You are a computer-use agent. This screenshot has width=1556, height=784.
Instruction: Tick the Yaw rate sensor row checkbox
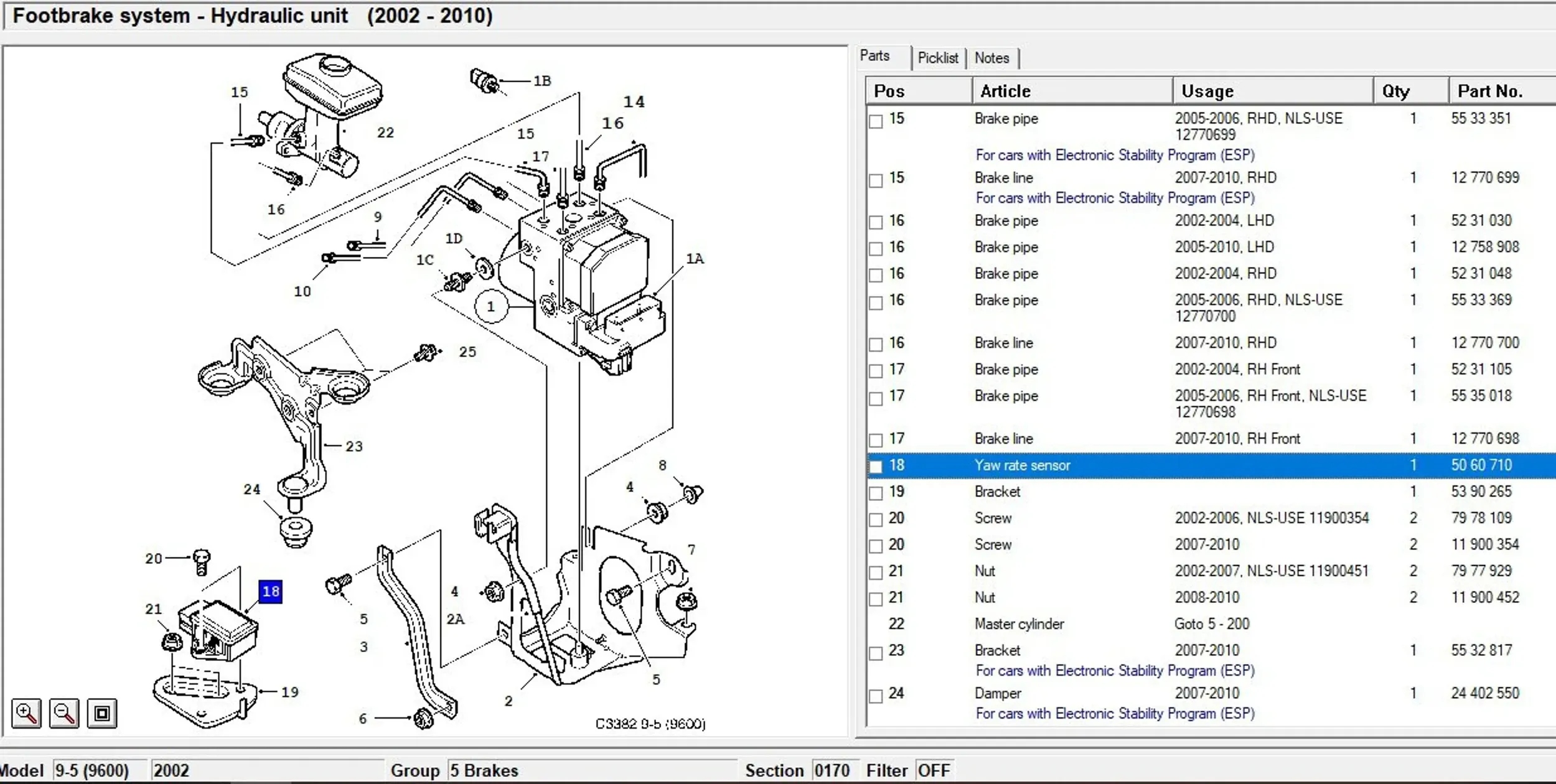point(876,467)
